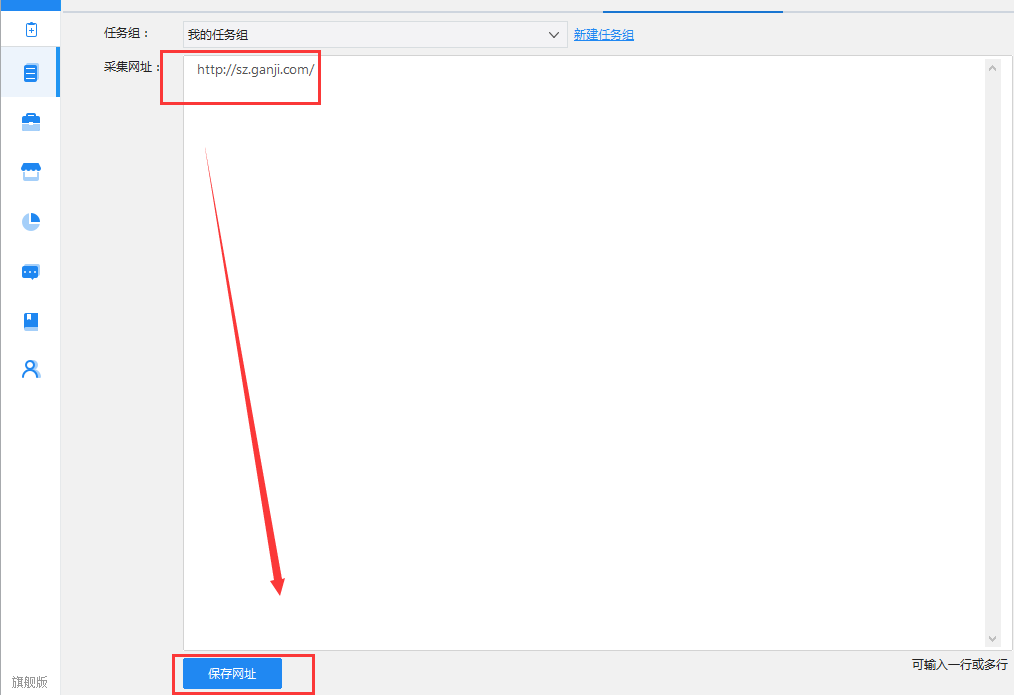Open the chat message bubble icon
This screenshot has width=1014, height=695.
tap(31, 272)
